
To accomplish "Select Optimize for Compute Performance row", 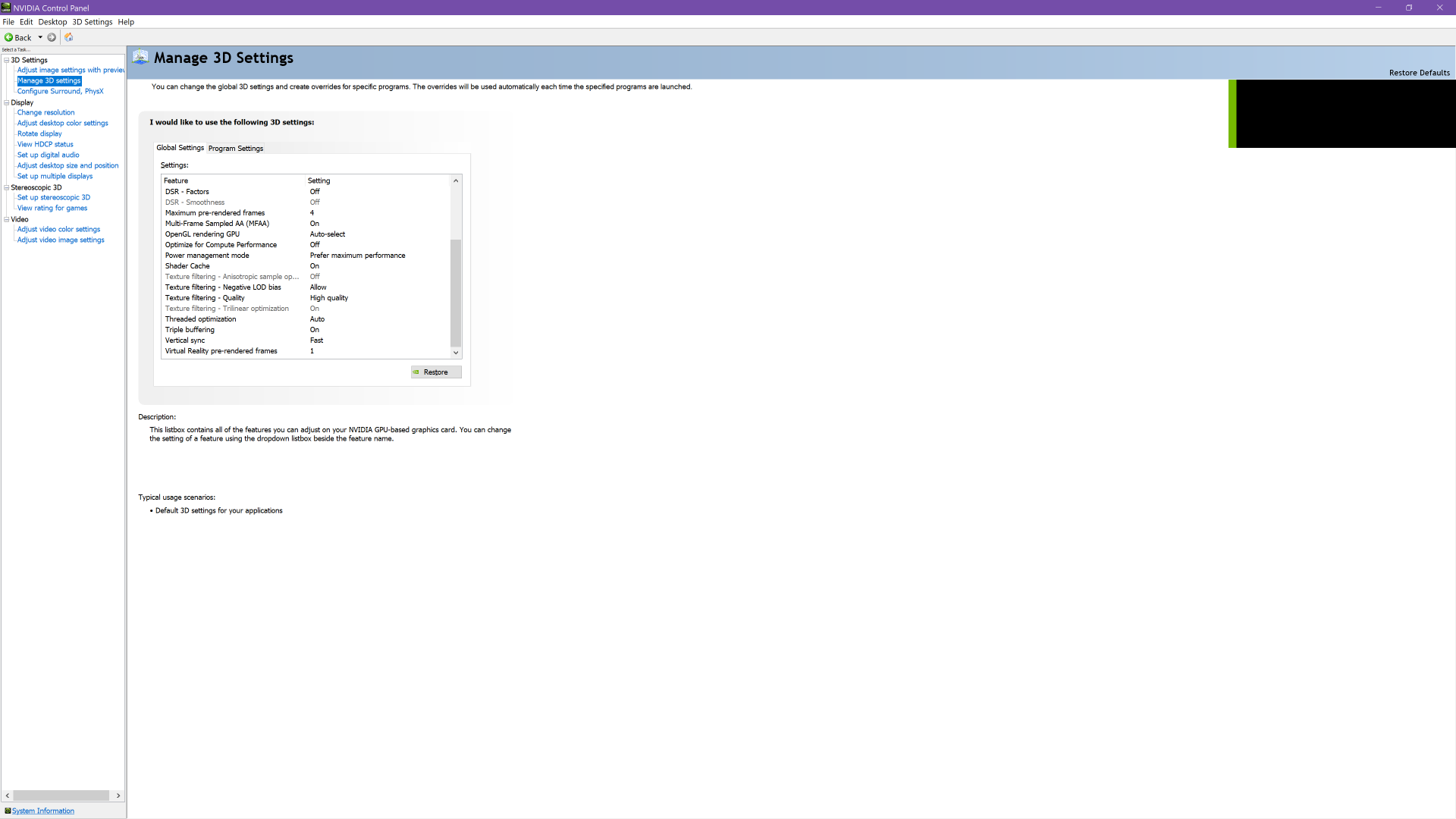I will click(306, 245).
